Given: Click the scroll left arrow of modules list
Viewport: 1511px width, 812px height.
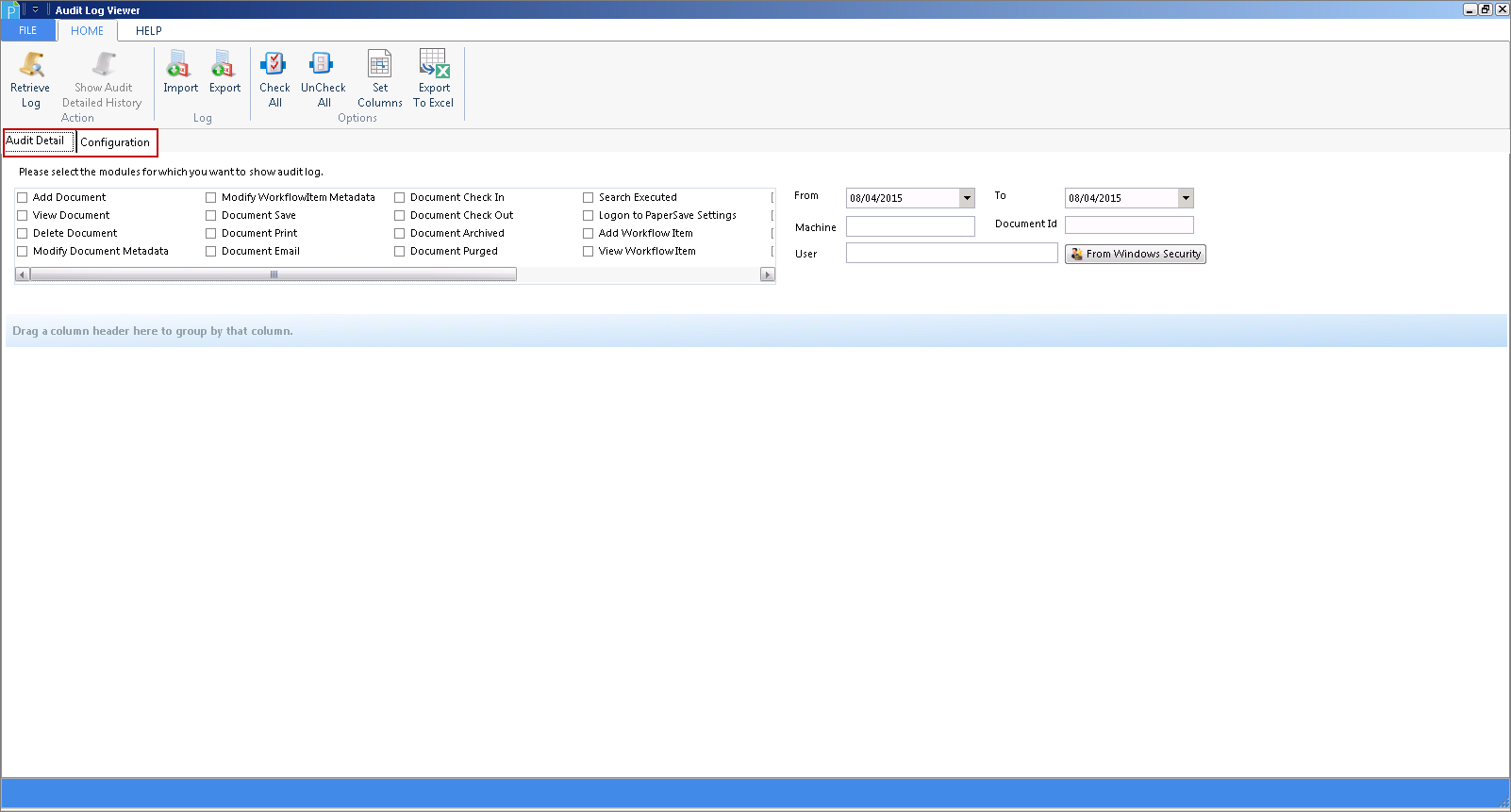Looking at the screenshot, I should coord(23,274).
